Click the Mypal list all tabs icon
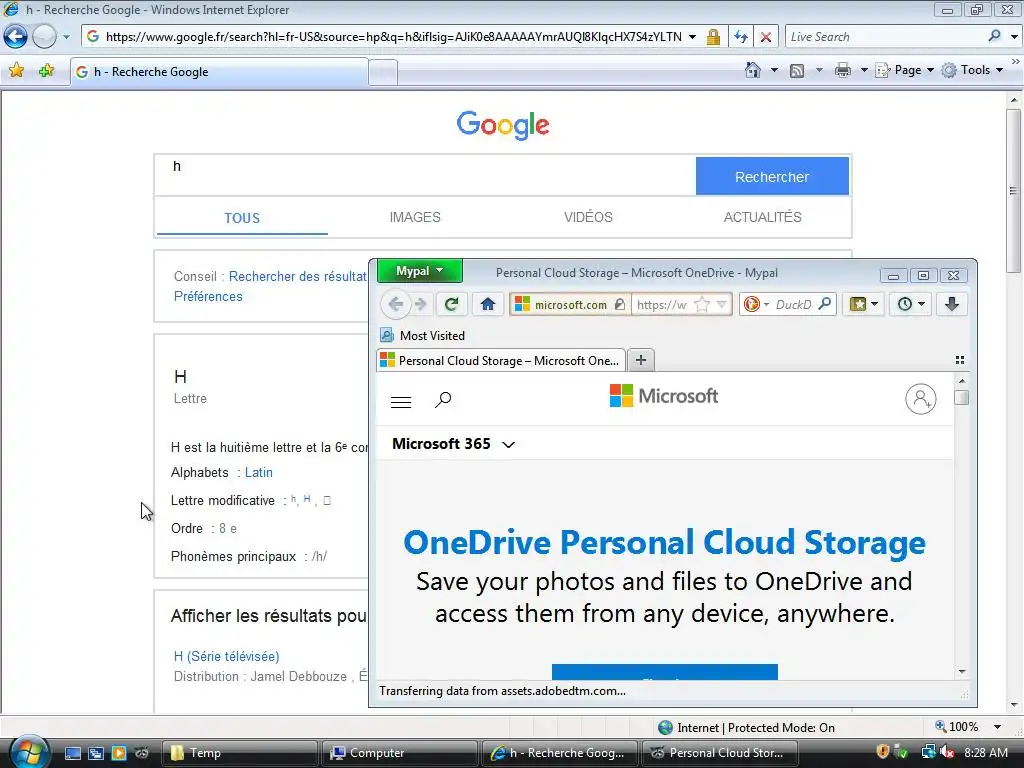 click(x=959, y=360)
